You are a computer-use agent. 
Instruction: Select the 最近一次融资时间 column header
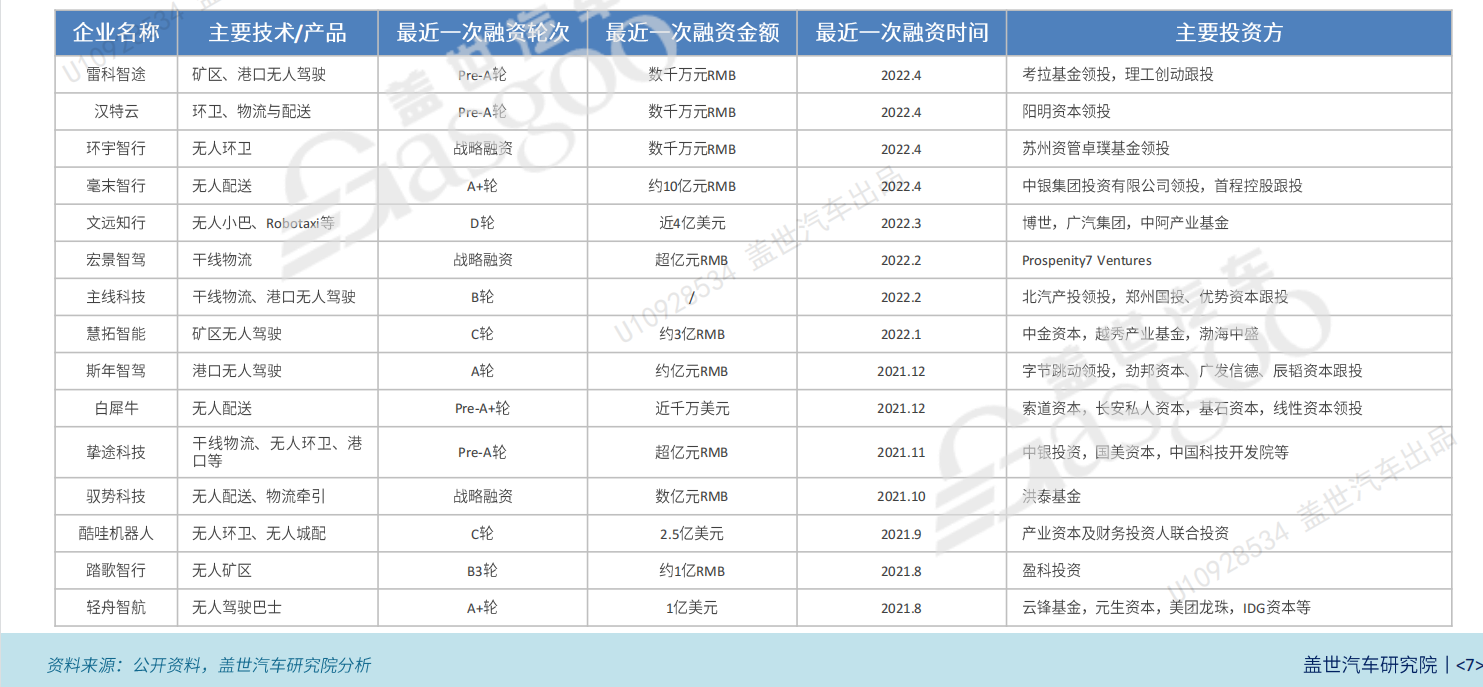(899, 32)
